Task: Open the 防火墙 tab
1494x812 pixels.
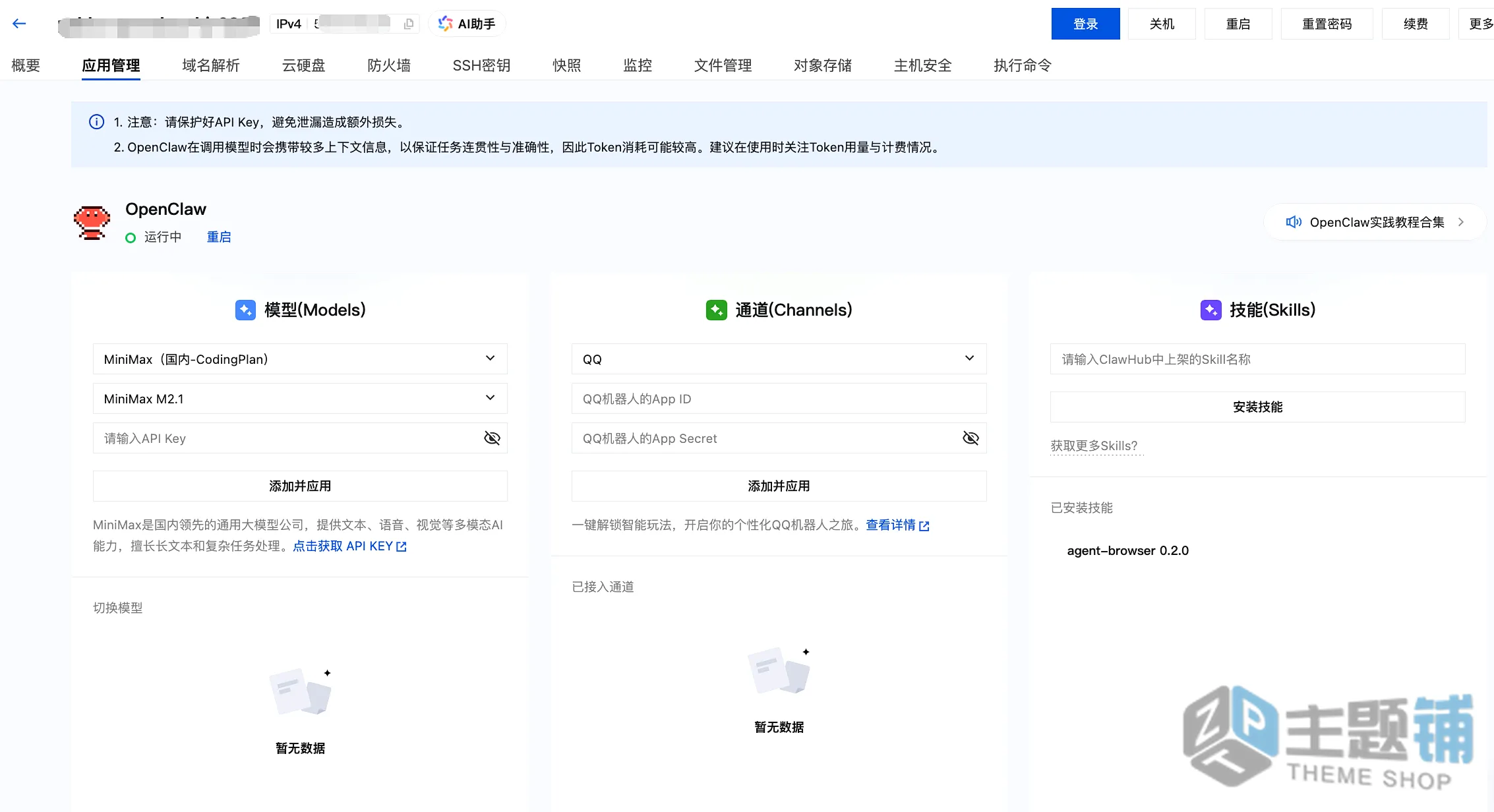Action: pyautogui.click(x=389, y=65)
